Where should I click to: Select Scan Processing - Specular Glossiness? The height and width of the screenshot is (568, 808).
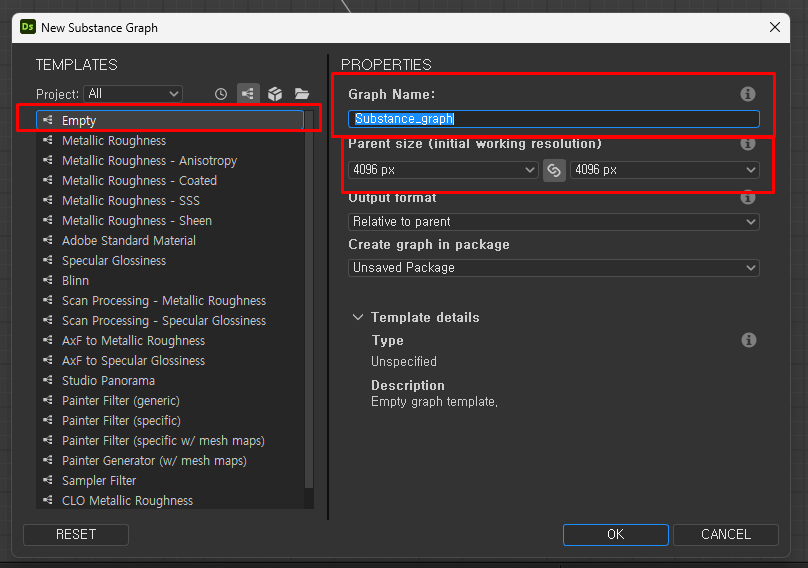pyautogui.click(x=170, y=321)
